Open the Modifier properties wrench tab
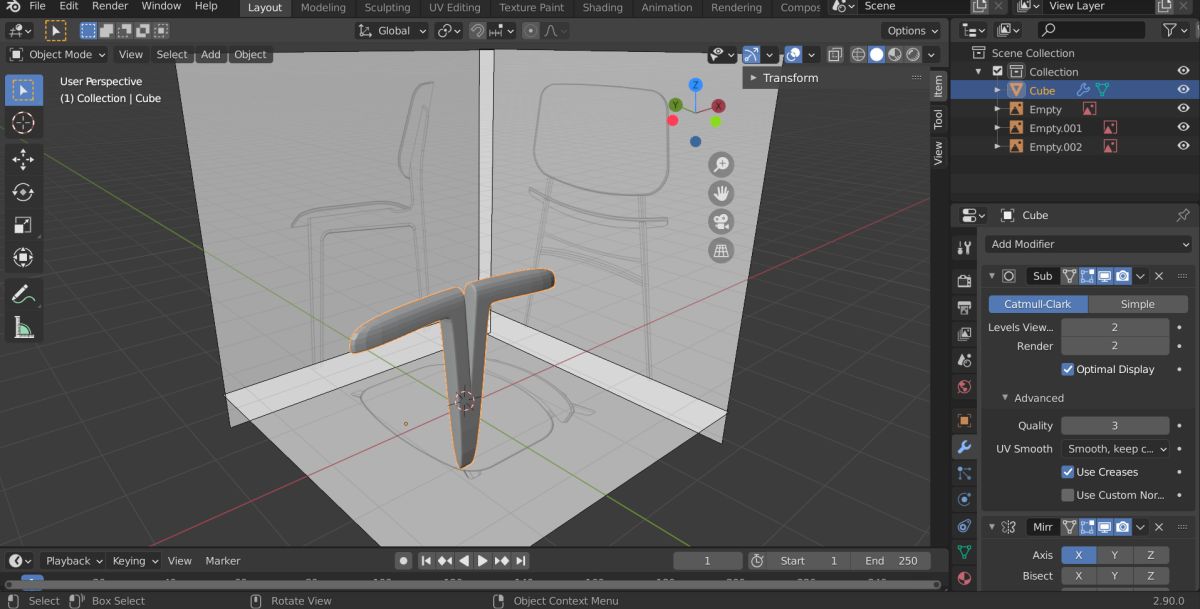 click(x=964, y=447)
